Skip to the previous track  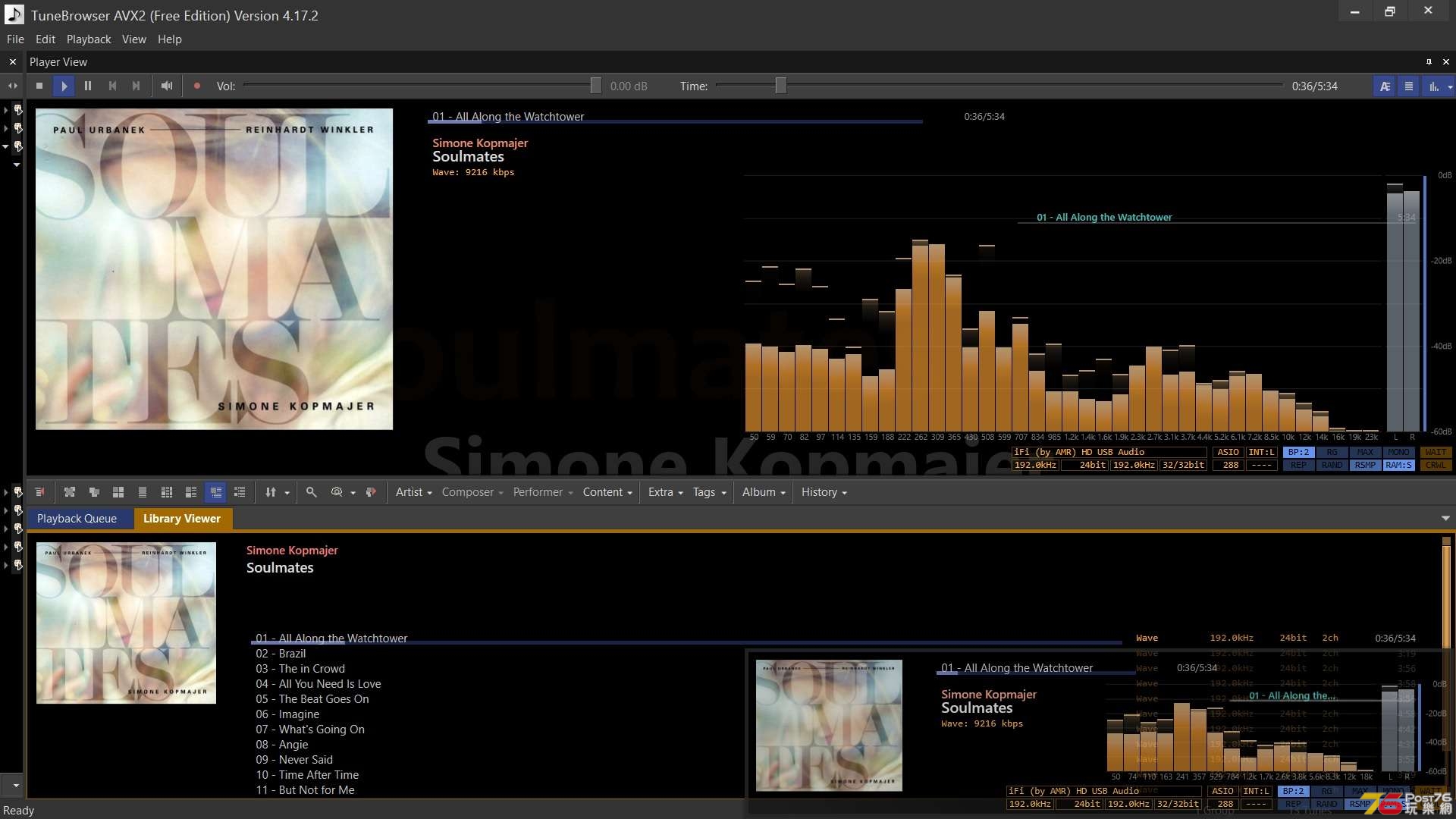click(112, 86)
